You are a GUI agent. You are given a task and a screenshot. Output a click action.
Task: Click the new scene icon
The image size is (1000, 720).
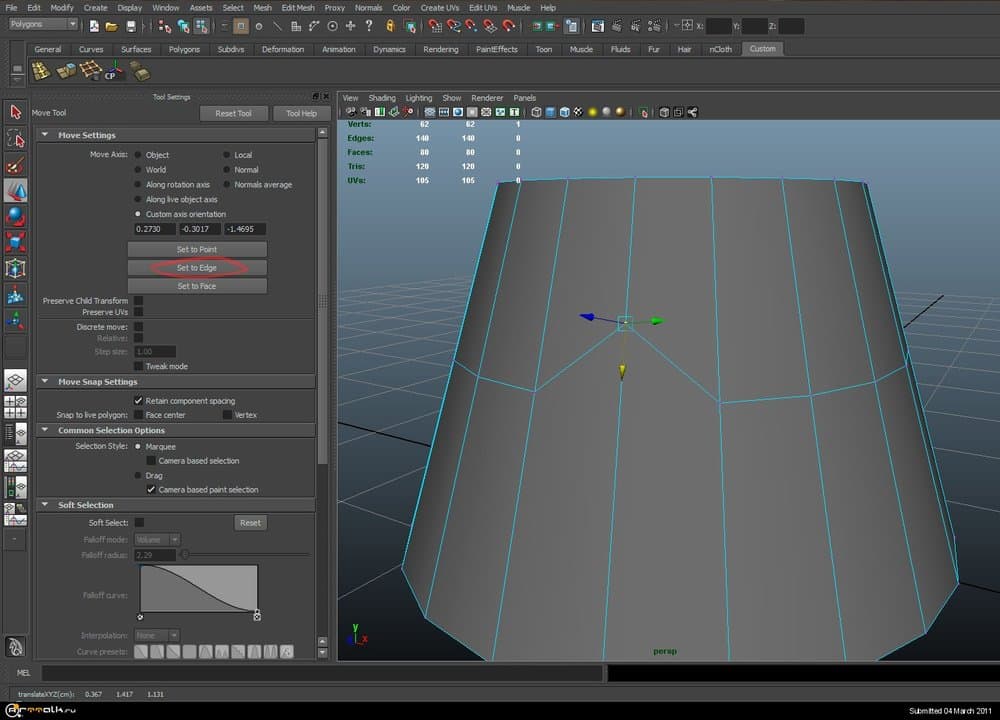coord(94,26)
